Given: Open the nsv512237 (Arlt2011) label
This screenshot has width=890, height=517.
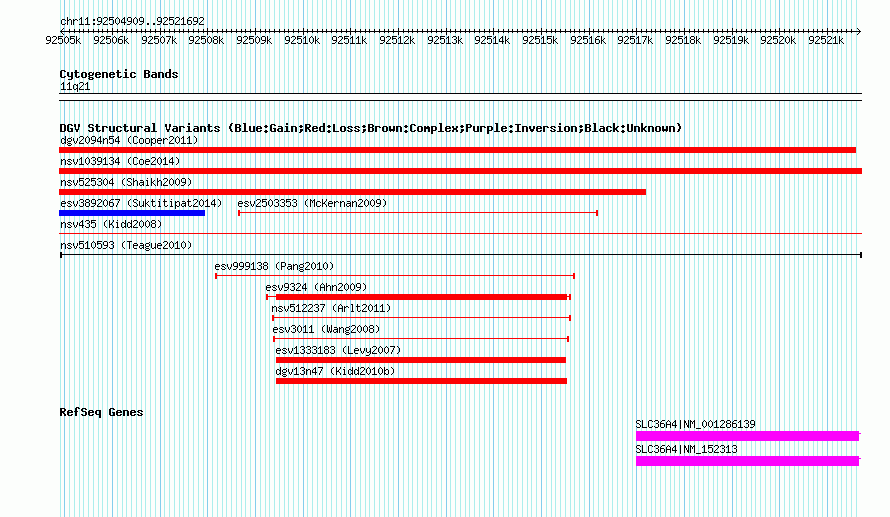Looking at the screenshot, I should pyautogui.click(x=331, y=308).
